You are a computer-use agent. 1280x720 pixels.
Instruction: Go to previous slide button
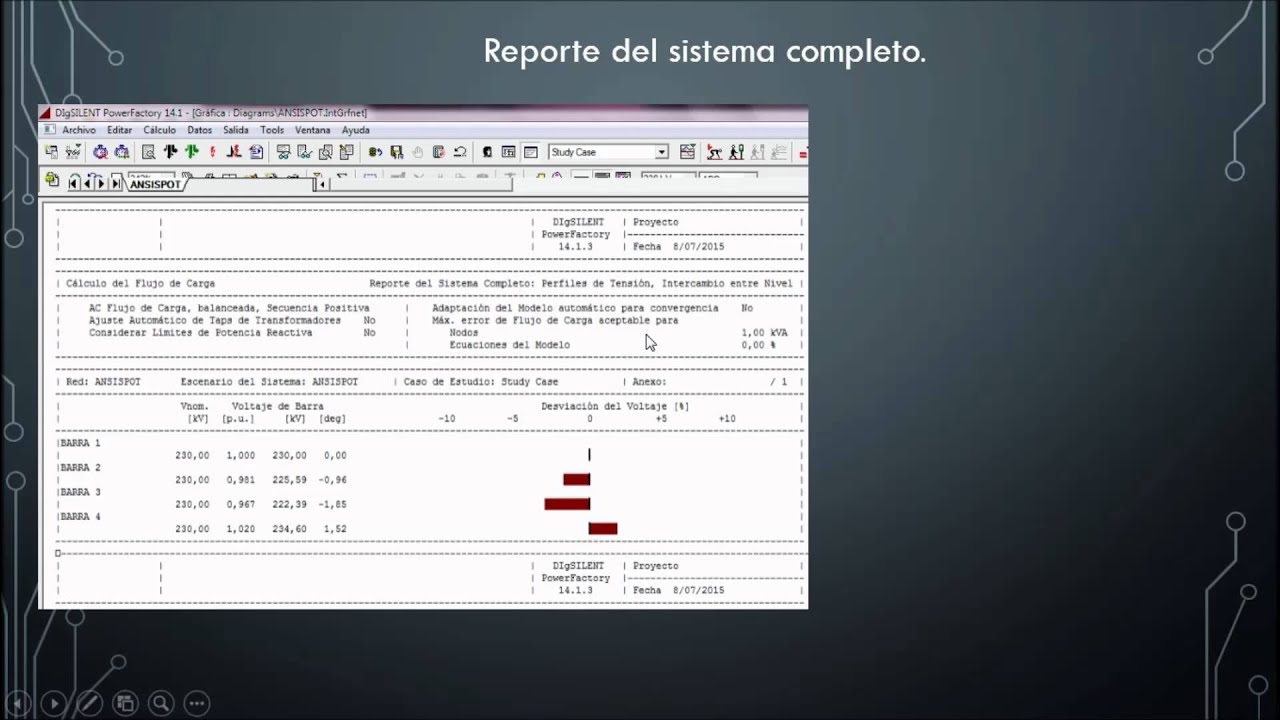18,703
